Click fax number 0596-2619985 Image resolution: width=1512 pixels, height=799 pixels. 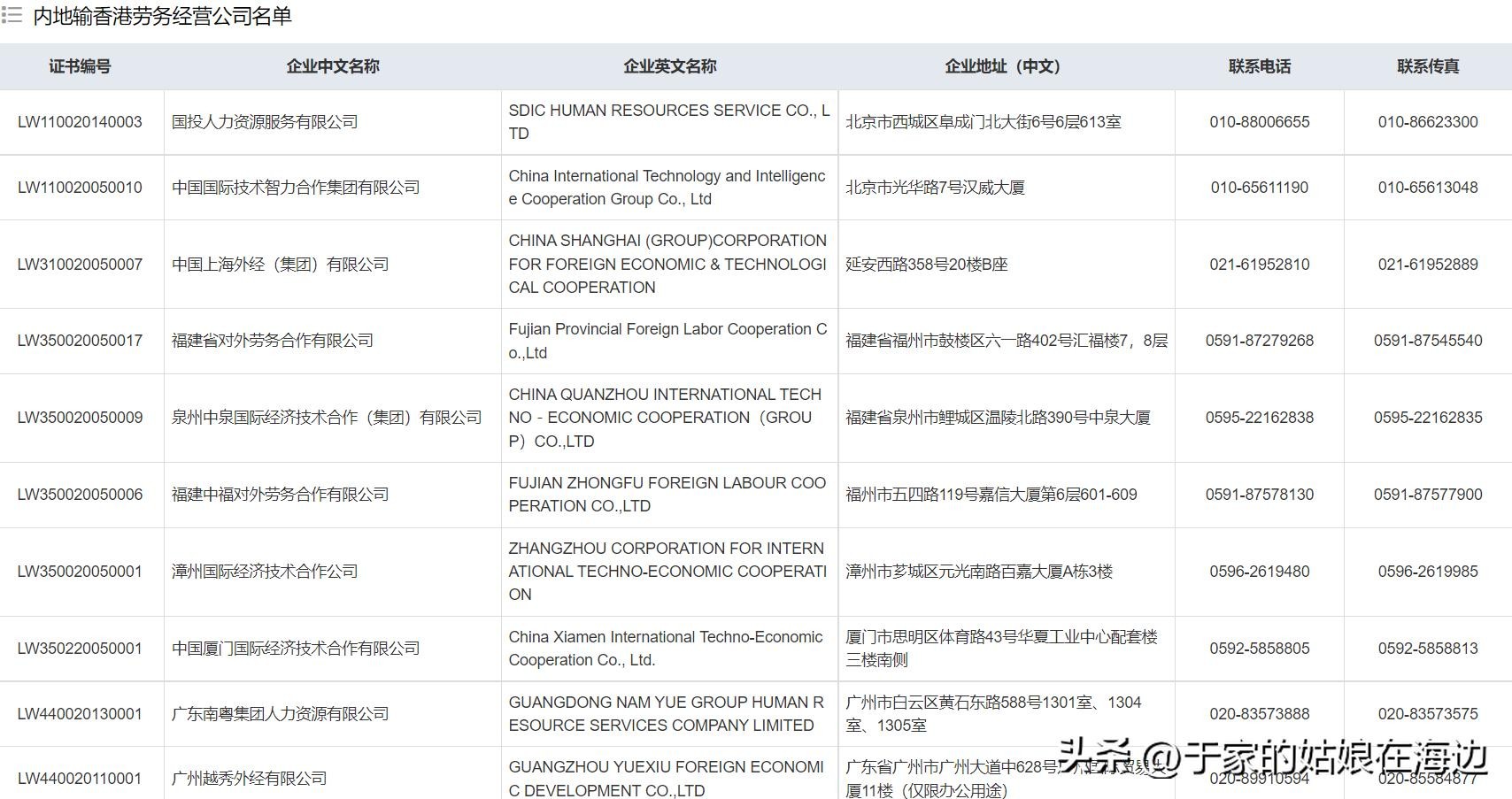click(x=1427, y=572)
